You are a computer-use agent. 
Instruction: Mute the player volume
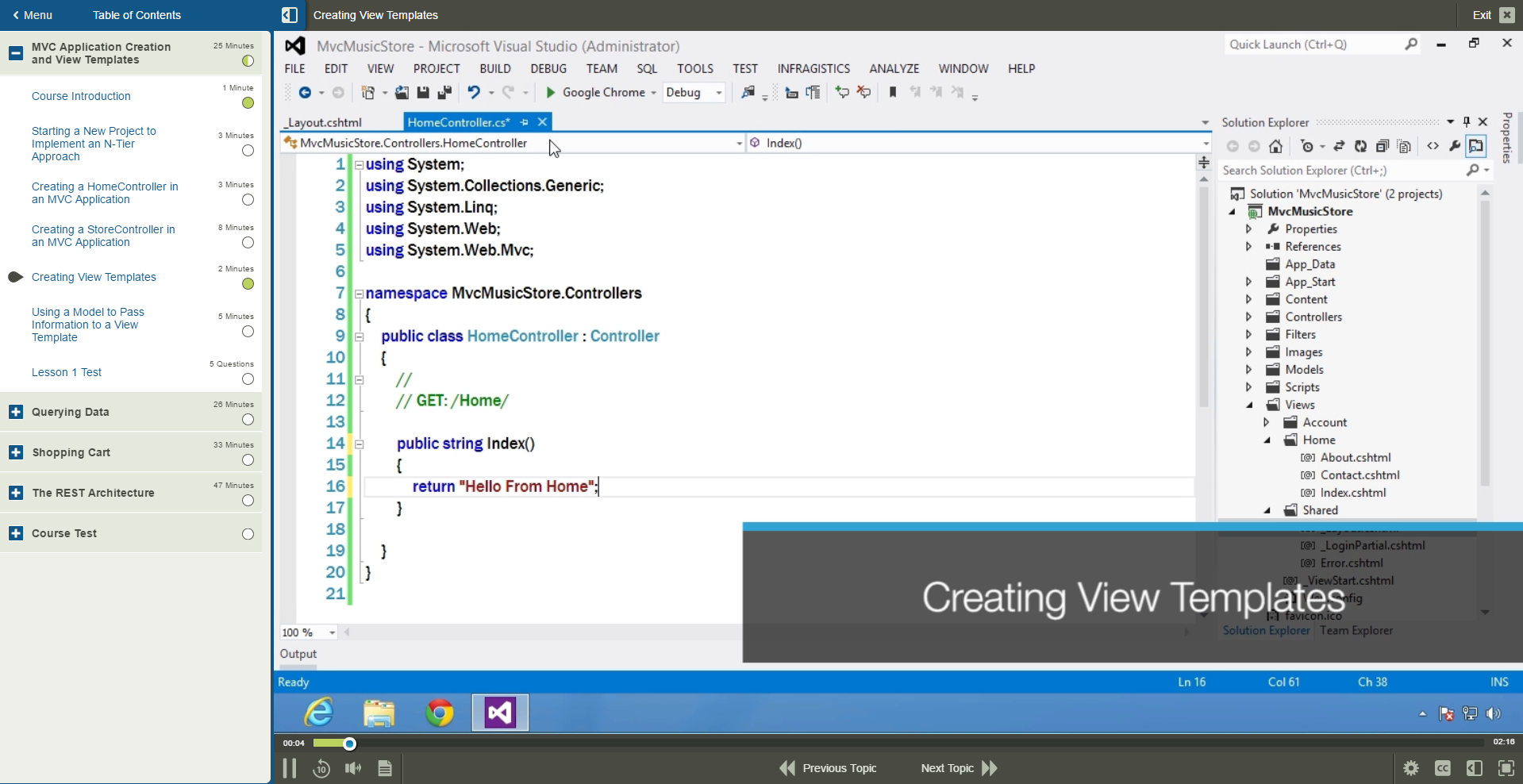[x=353, y=768]
